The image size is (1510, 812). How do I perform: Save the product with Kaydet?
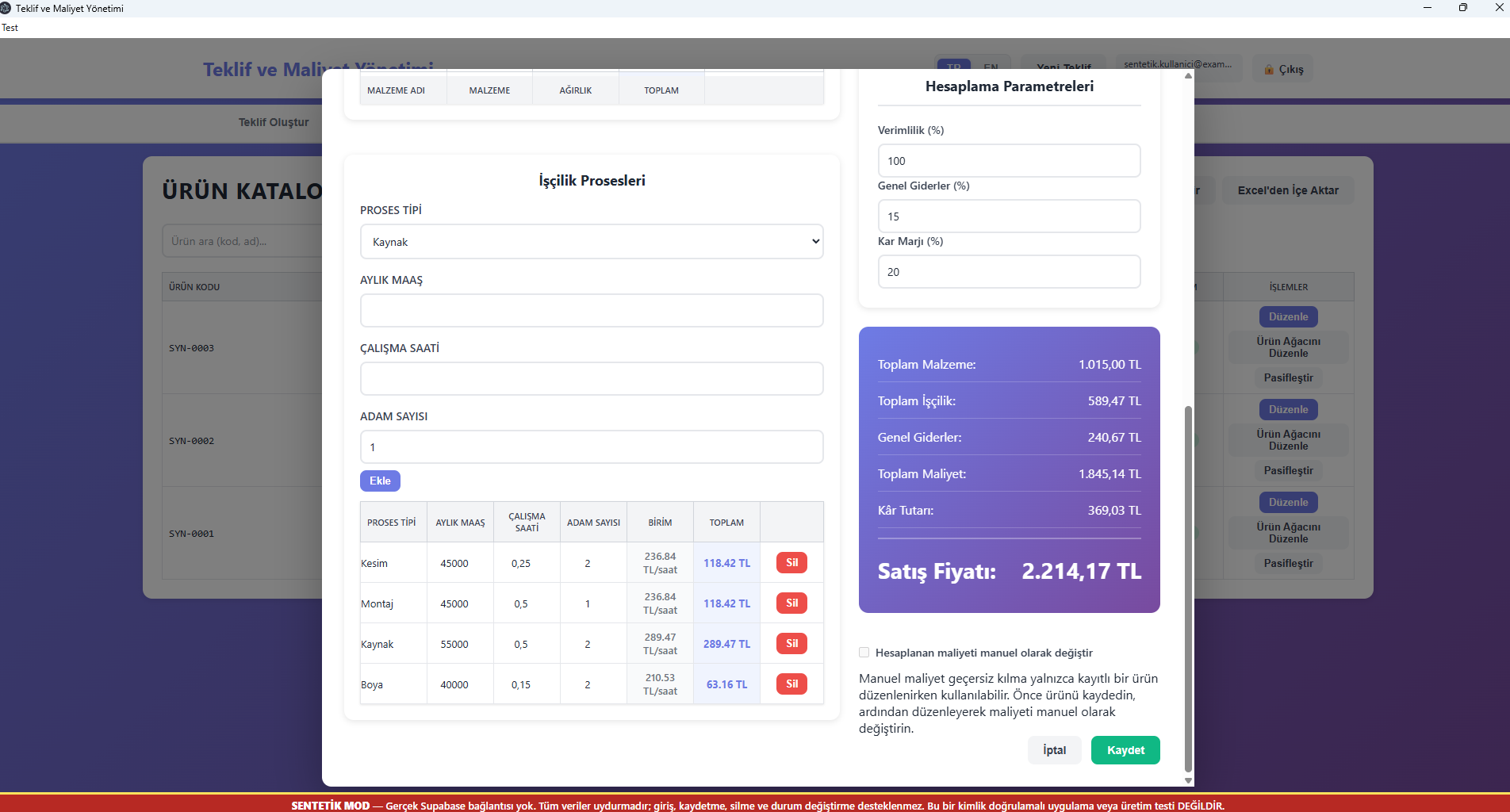click(x=1125, y=750)
